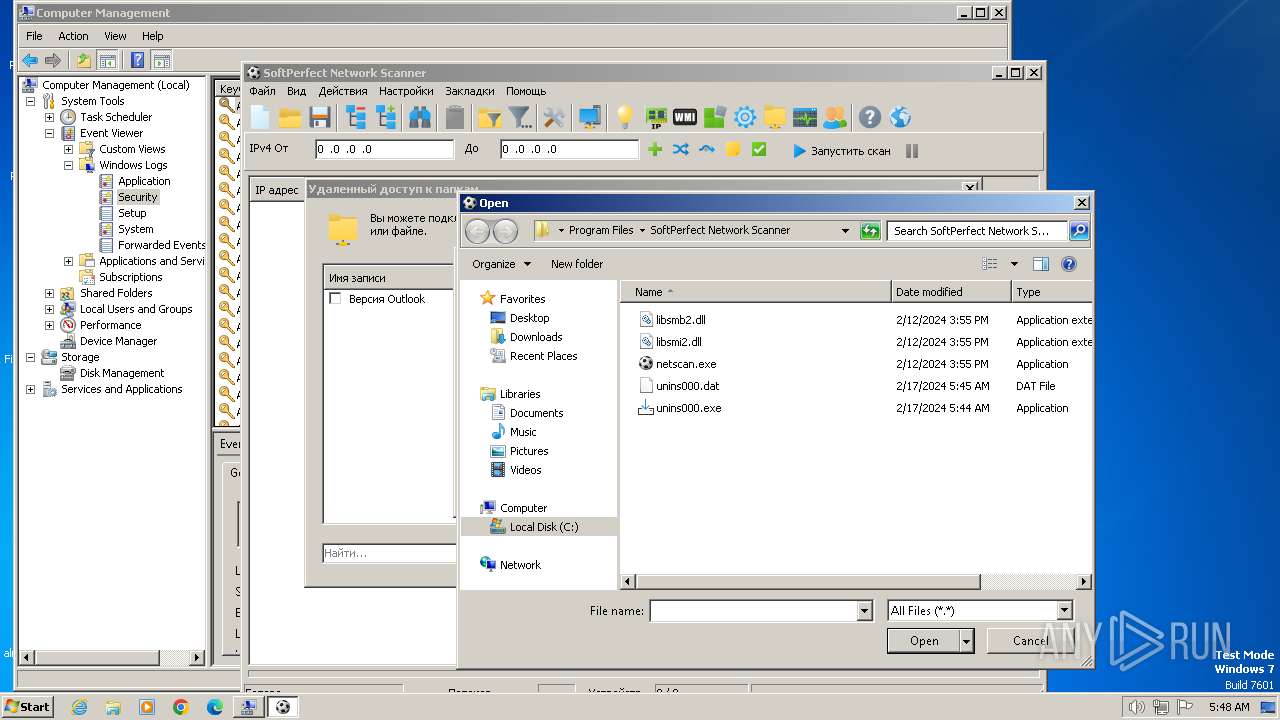Click the New folder button
The image size is (1280, 720).
coord(577,264)
